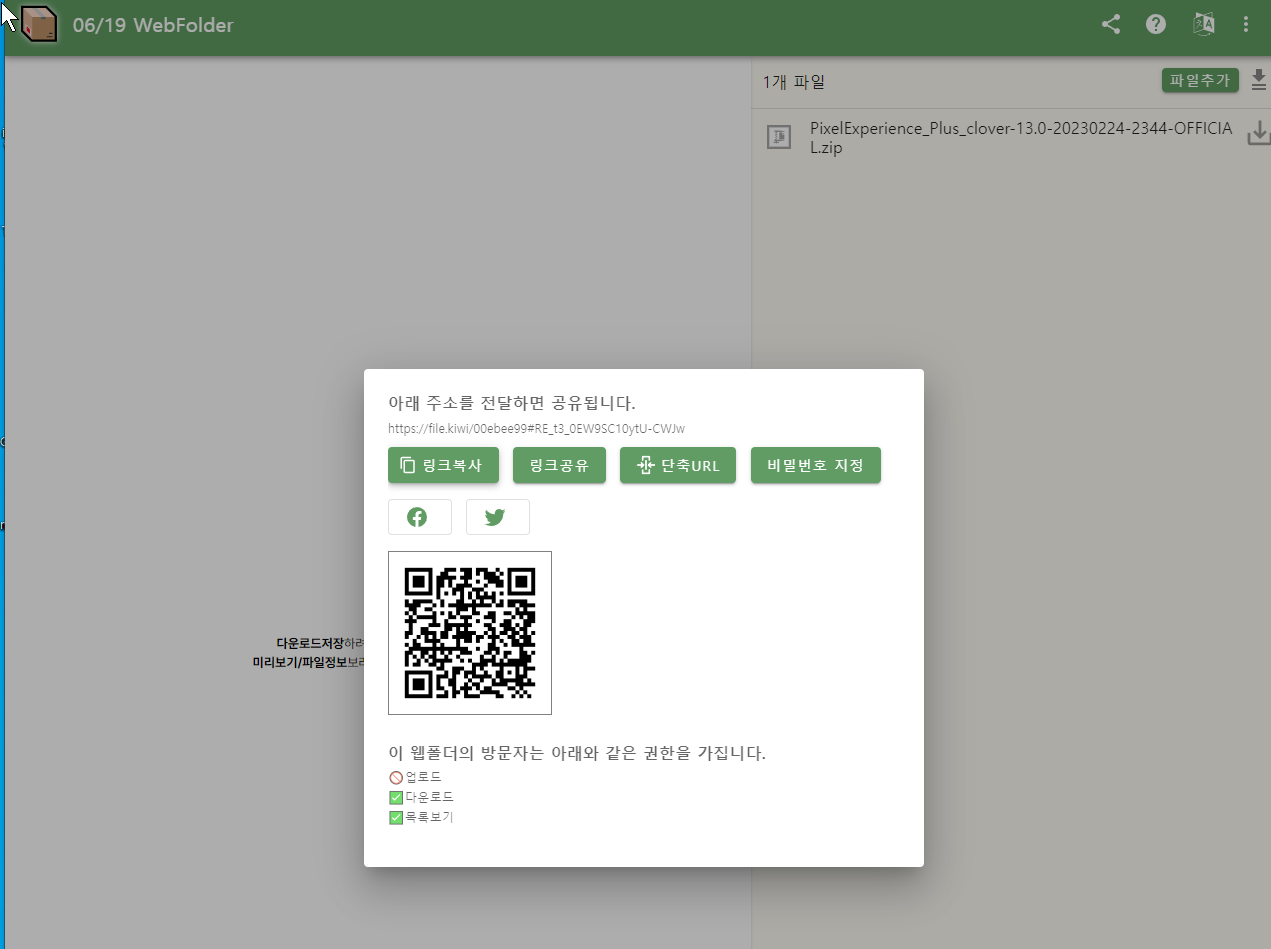
Task: Click PixelExperience_Plus_clover zip file name
Action: click(x=1021, y=138)
